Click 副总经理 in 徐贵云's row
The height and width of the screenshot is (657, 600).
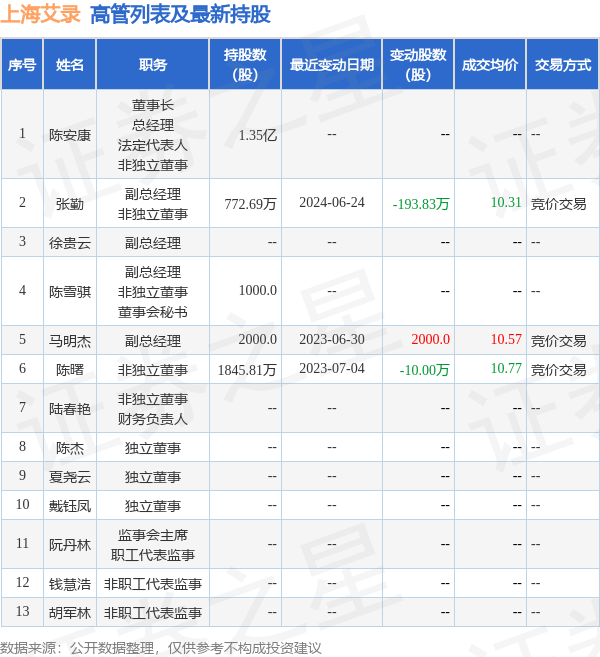click(153, 243)
